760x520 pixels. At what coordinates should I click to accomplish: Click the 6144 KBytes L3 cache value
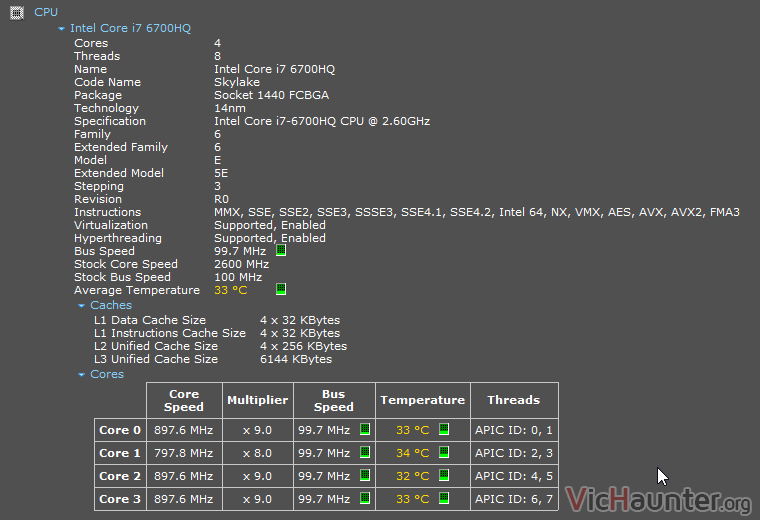pos(296,359)
